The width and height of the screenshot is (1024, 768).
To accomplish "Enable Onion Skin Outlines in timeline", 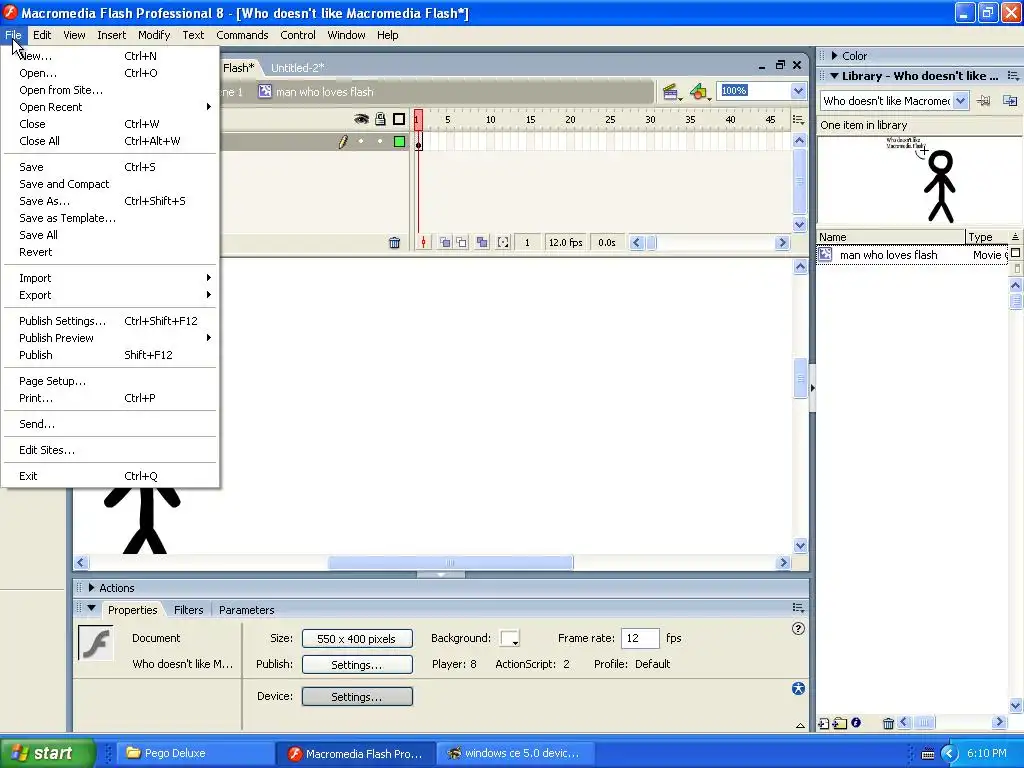I will coord(462,242).
